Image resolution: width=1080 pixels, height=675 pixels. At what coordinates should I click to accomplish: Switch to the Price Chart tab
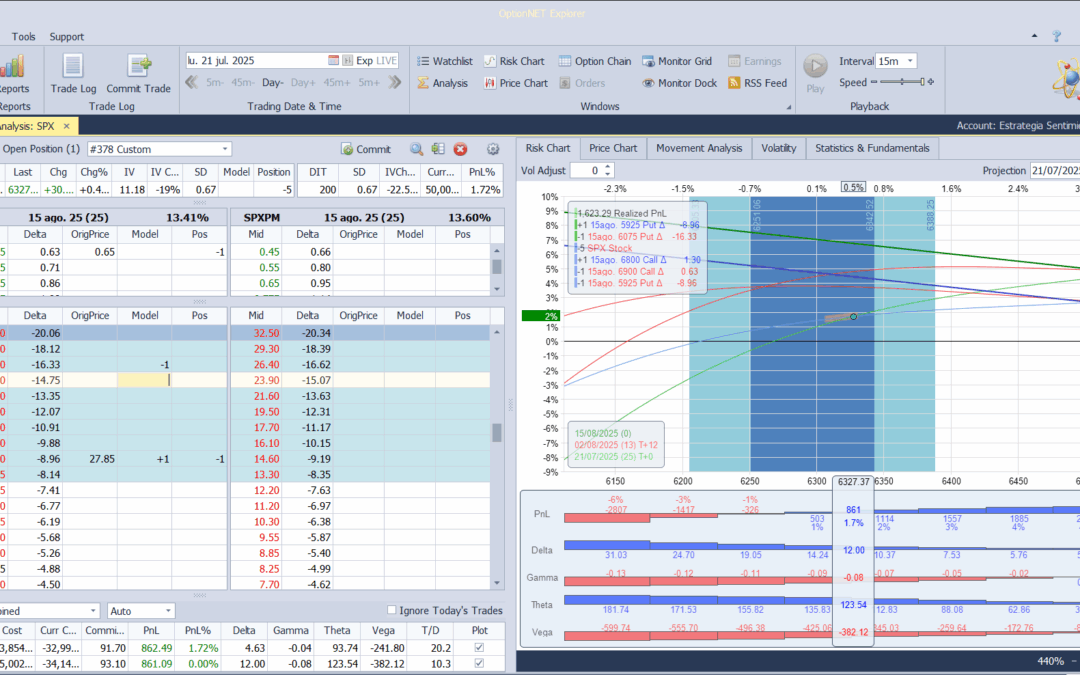click(613, 148)
